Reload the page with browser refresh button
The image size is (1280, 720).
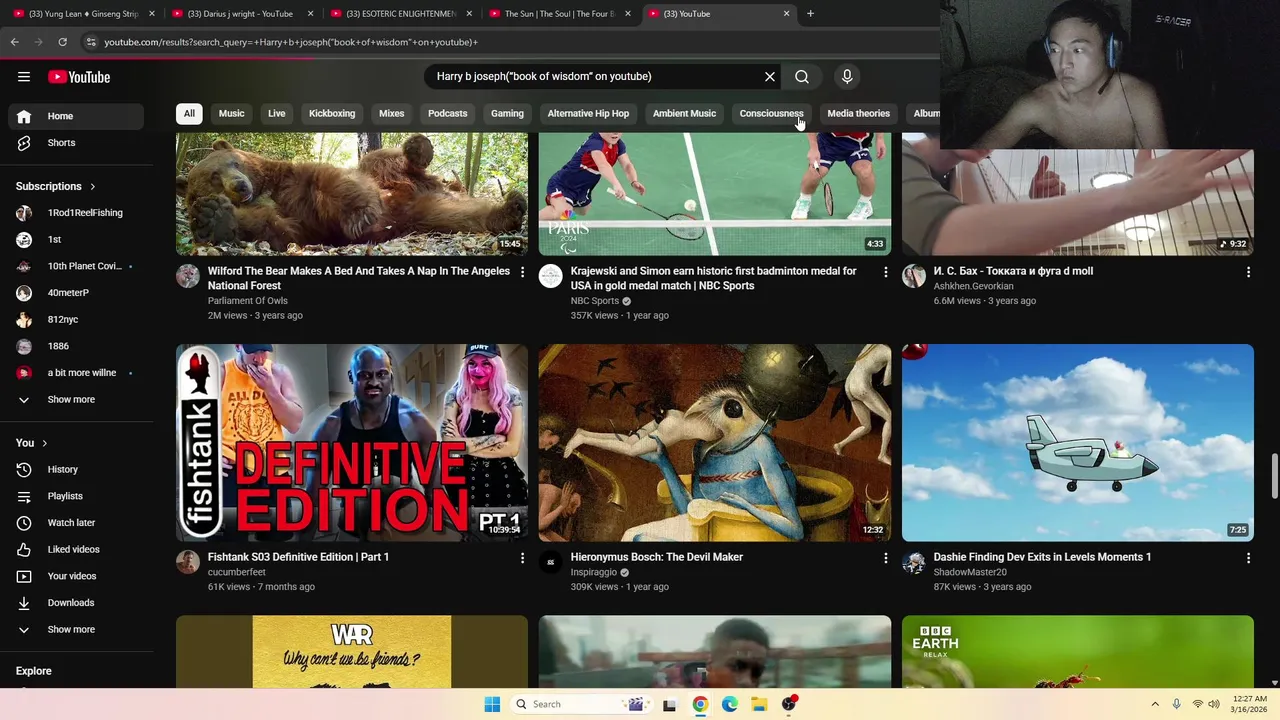click(x=62, y=42)
